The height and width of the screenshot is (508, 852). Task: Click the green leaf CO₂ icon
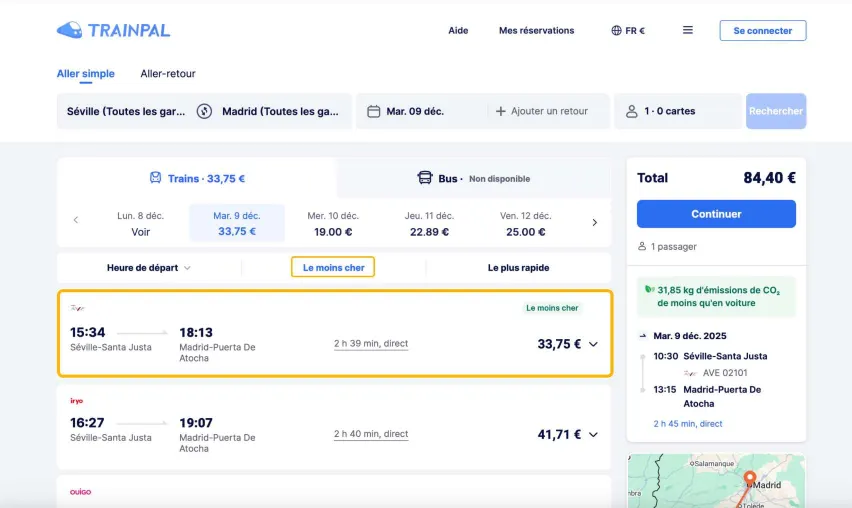[x=649, y=290]
